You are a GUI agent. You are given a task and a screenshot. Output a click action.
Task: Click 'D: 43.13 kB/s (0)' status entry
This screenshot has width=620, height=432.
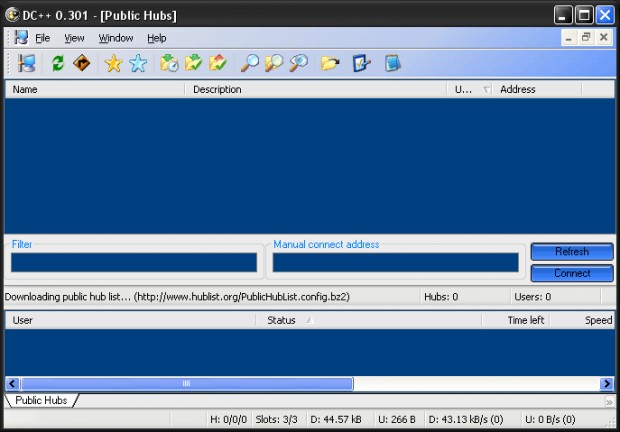tap(466, 419)
